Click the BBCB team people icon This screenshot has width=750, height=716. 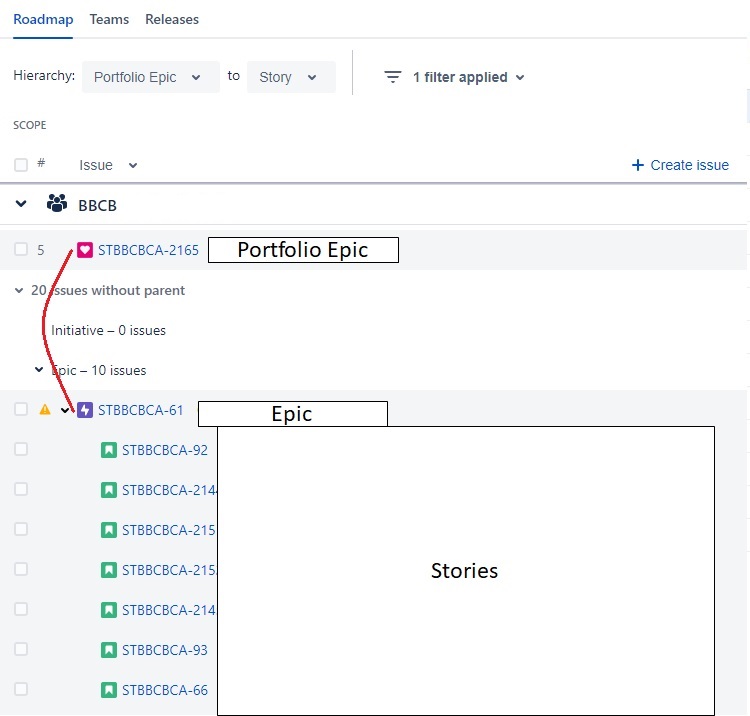[57, 204]
